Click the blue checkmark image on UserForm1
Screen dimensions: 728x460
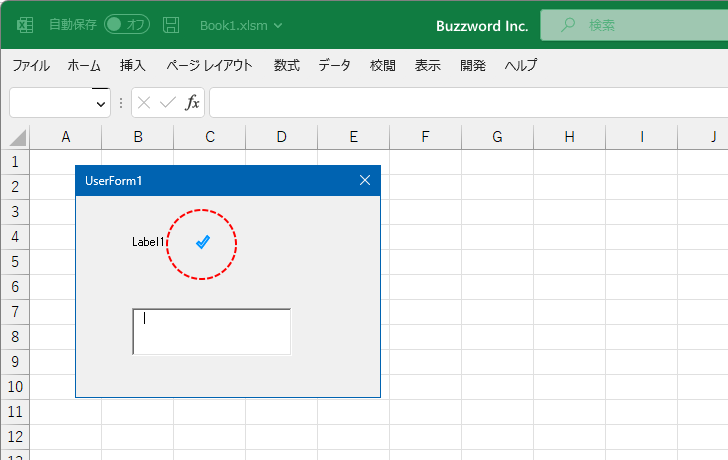203,242
